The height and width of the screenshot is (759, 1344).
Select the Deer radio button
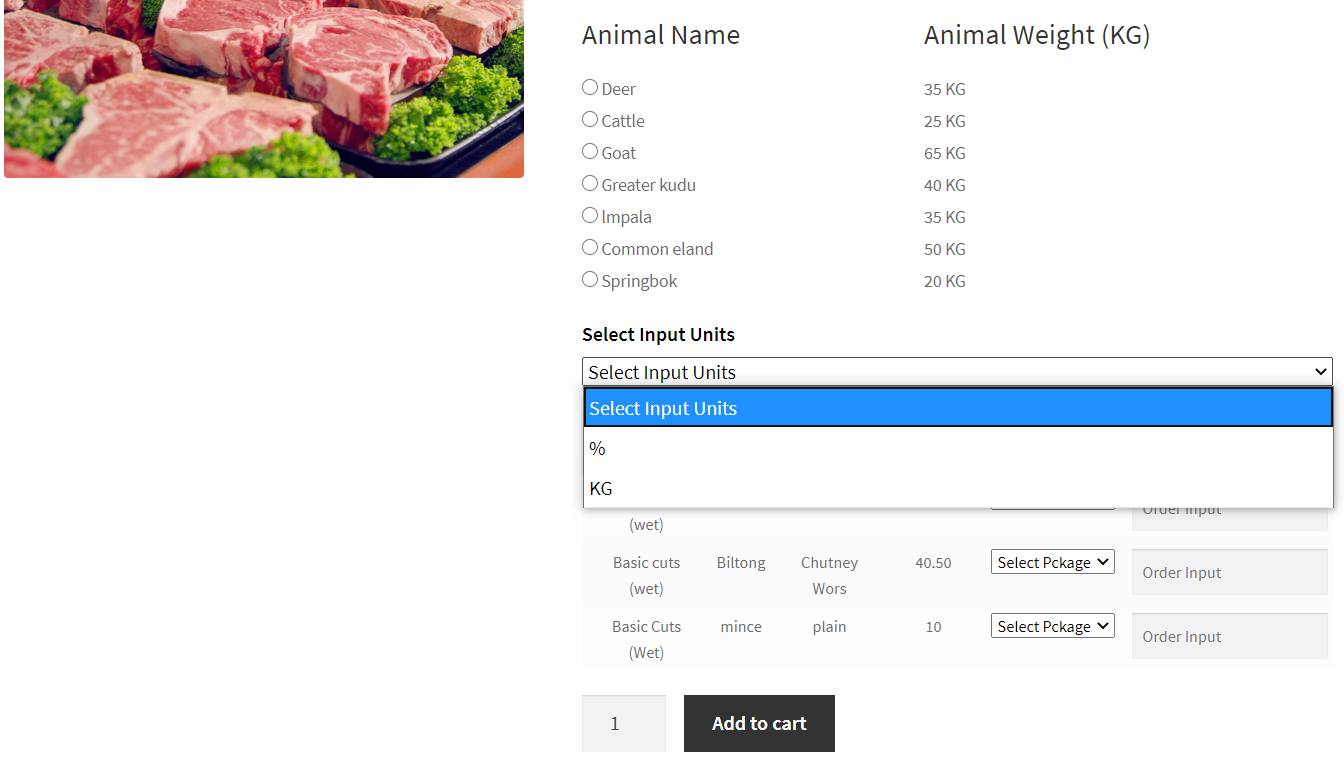590,88
